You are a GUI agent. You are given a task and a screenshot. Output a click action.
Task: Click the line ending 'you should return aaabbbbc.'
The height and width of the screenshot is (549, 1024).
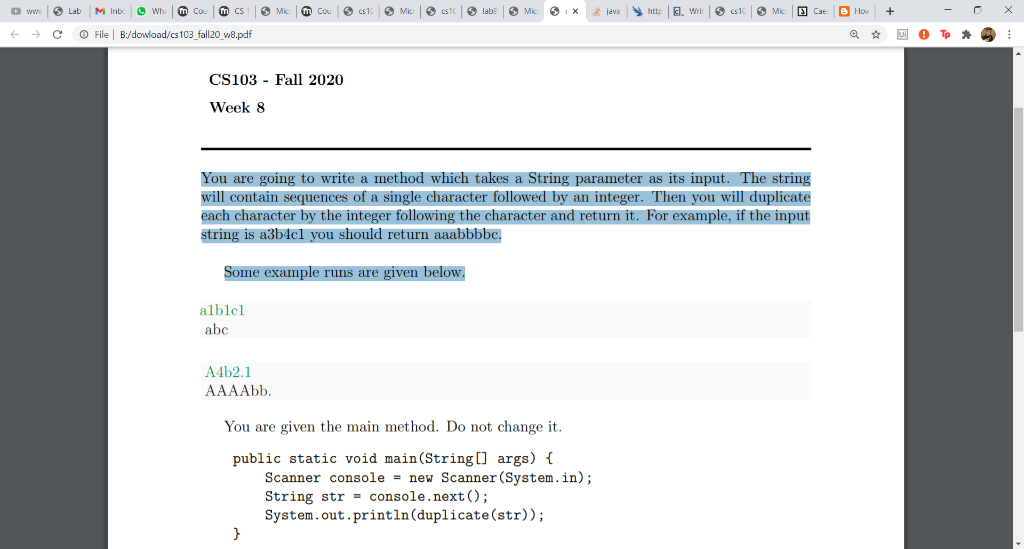tap(351, 234)
